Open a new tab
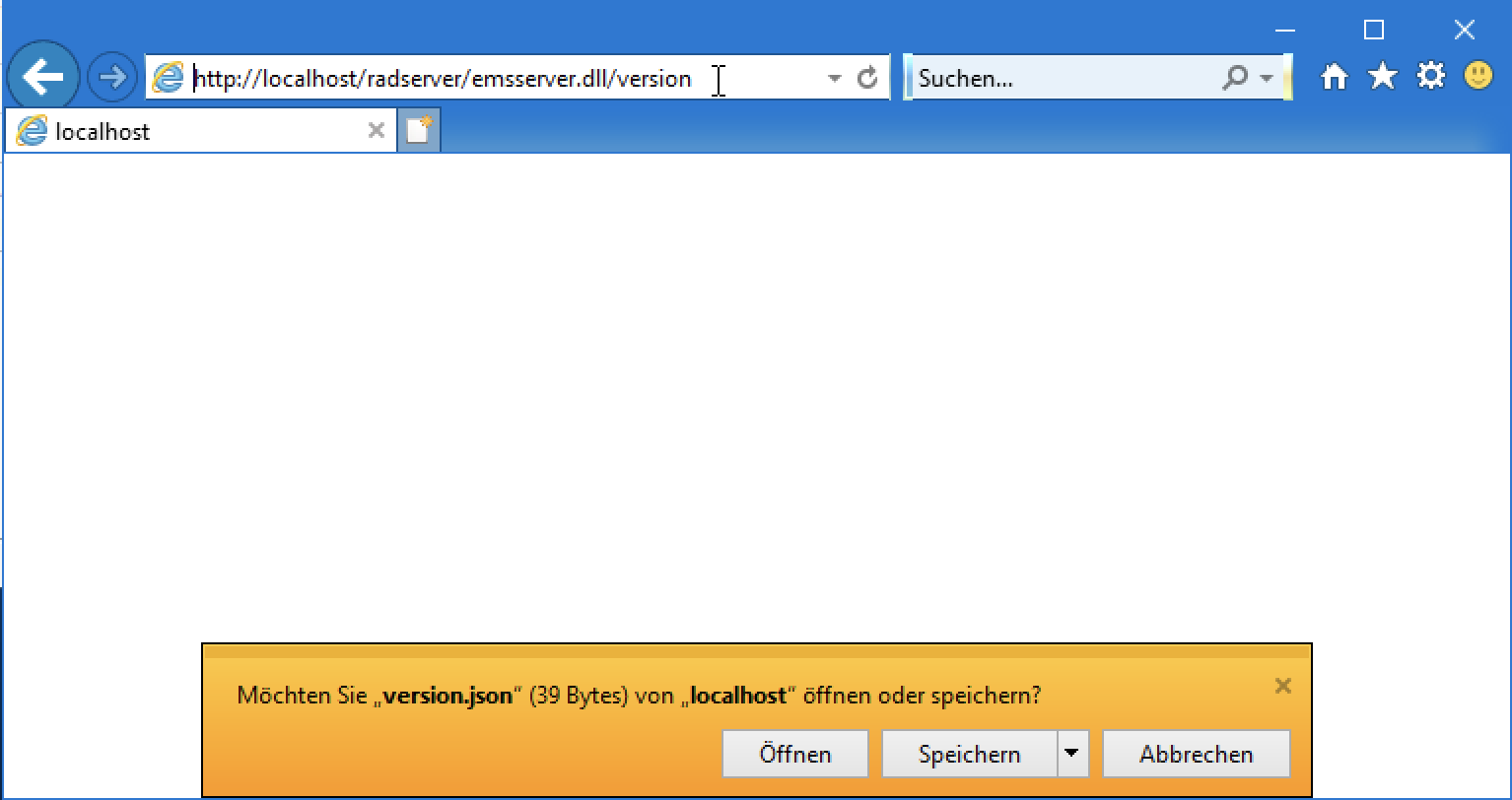 pos(419,130)
